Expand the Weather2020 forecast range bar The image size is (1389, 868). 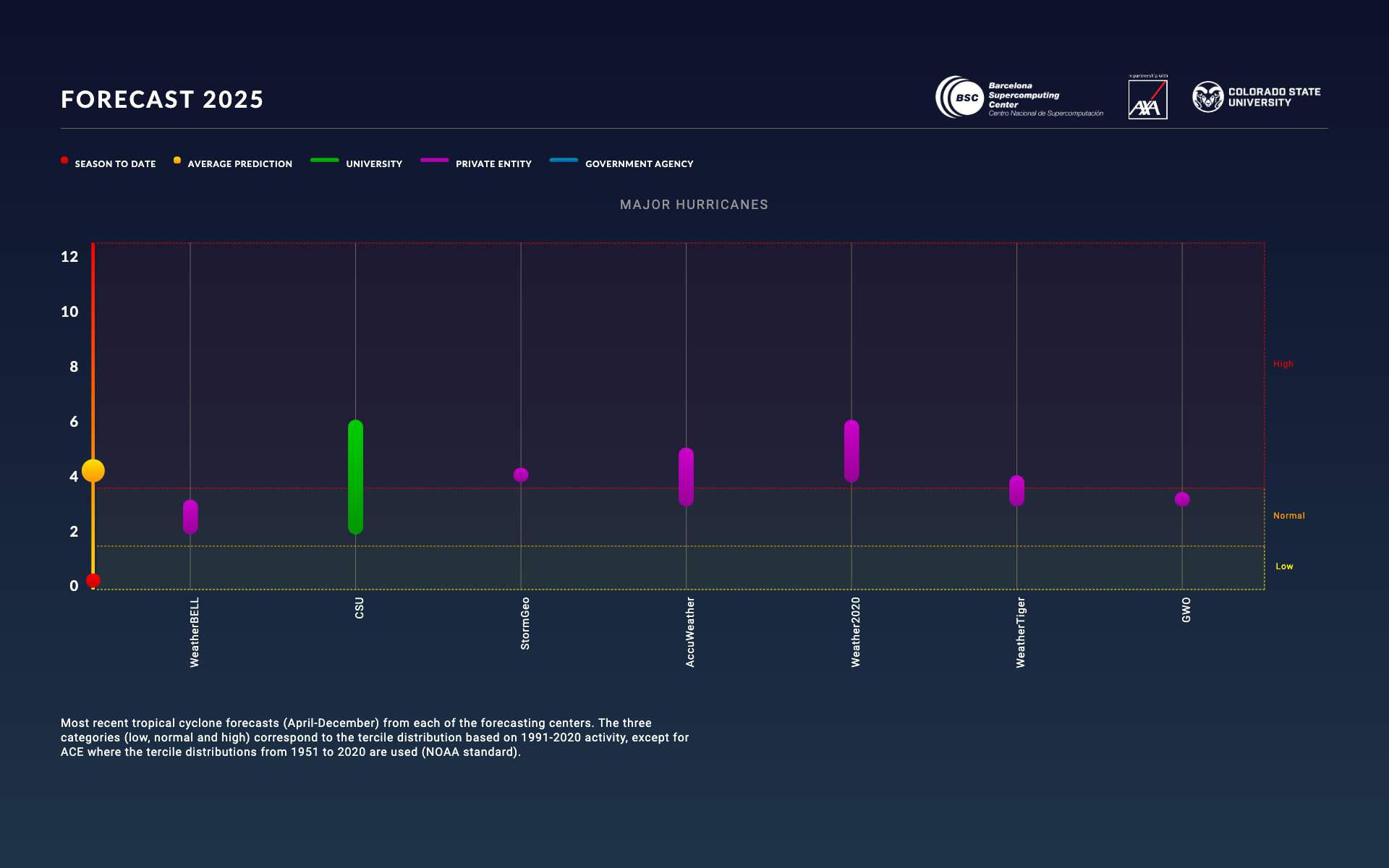point(851,448)
